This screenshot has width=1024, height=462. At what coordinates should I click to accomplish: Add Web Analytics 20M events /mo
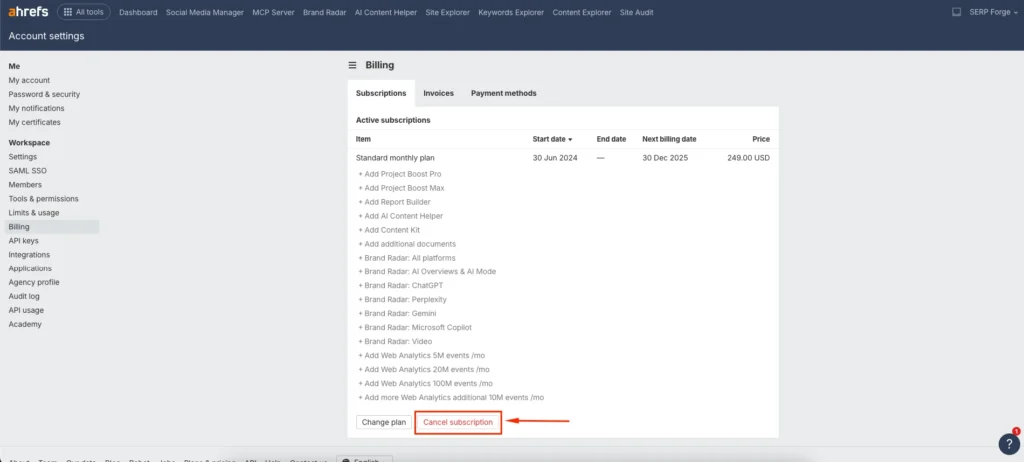[424, 369]
